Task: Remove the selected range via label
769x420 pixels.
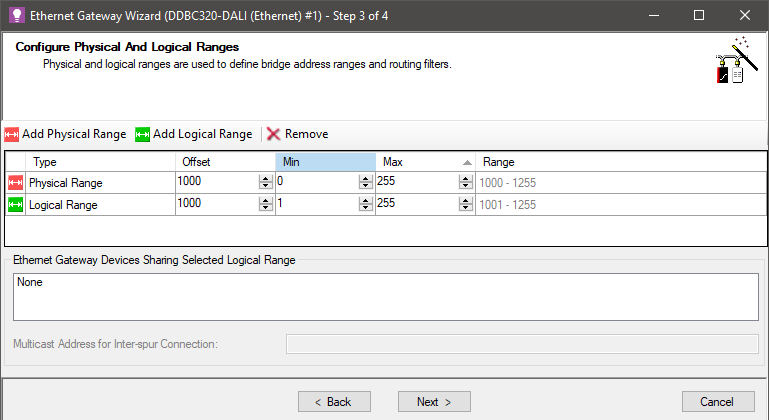Action: (307, 134)
